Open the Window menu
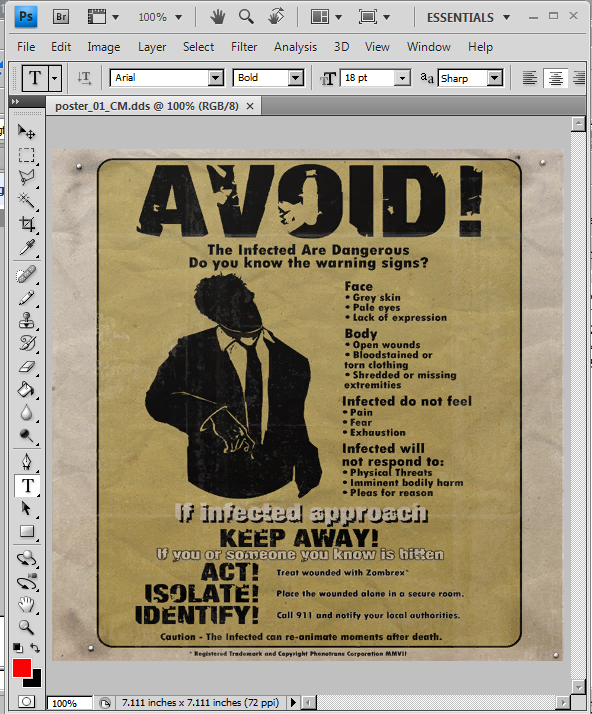Image resolution: width=592 pixels, height=714 pixels. [429, 47]
